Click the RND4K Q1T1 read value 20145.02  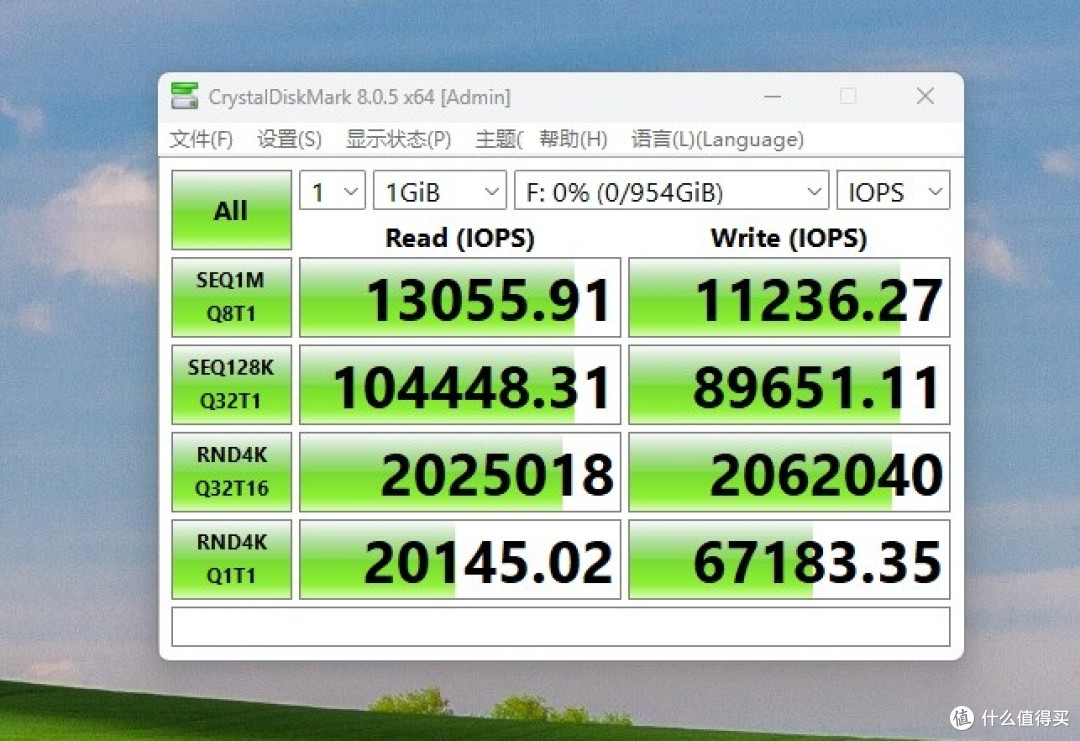pyautogui.click(x=460, y=559)
